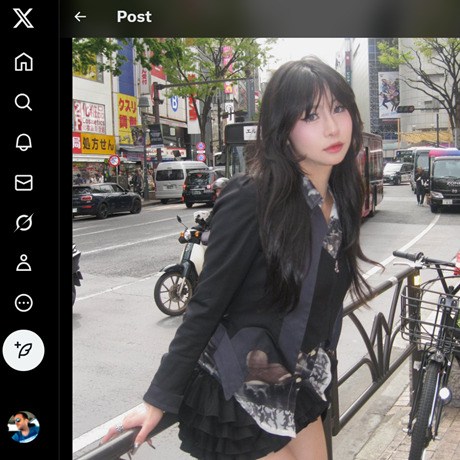The image size is (460, 460).
Task: Go back using the left arrow
Action: click(x=80, y=16)
